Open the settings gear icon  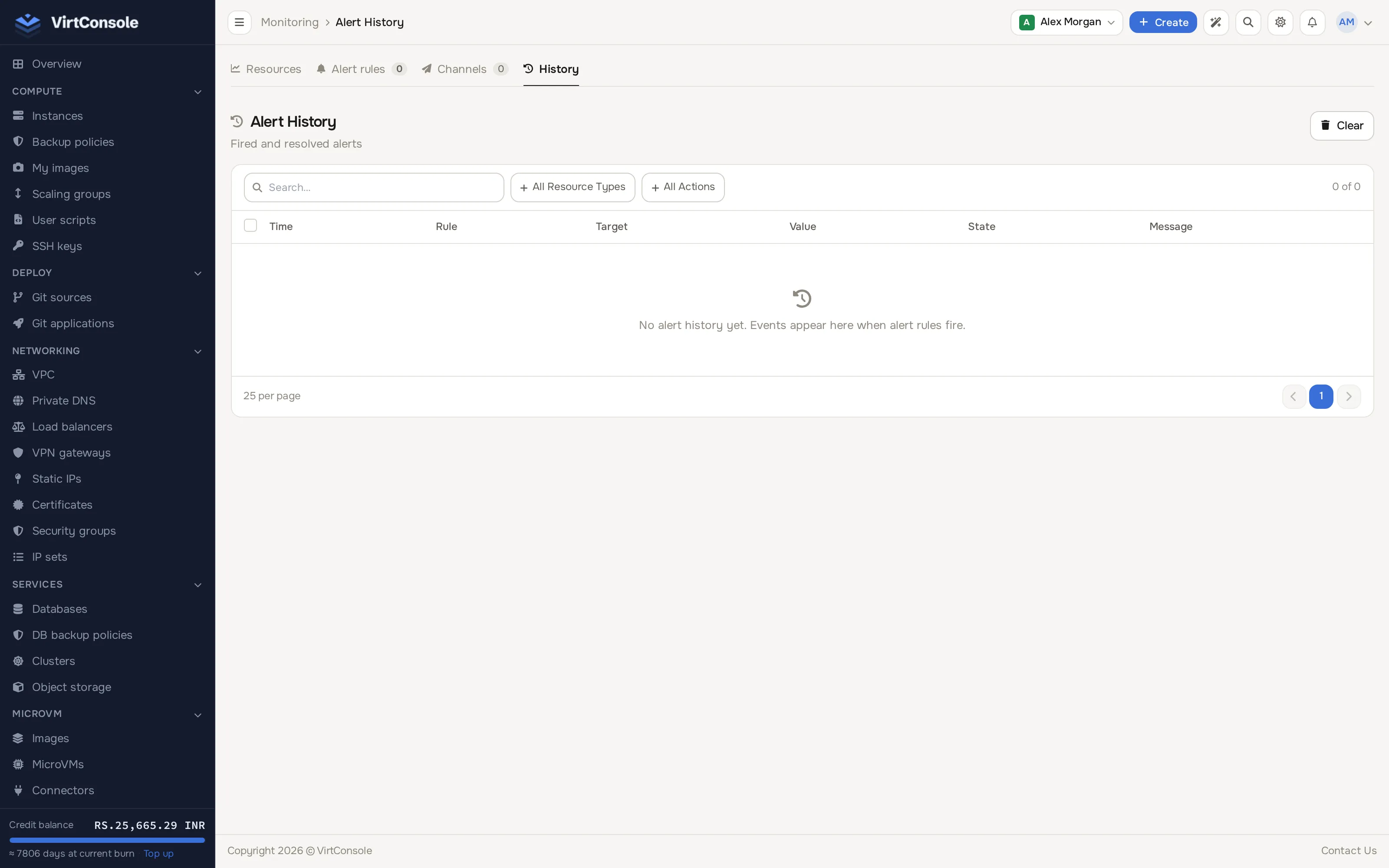coord(1280,23)
